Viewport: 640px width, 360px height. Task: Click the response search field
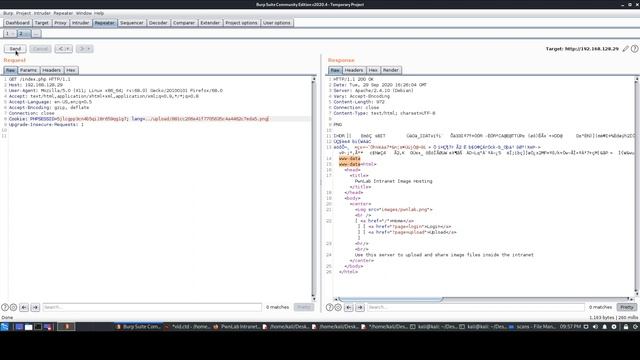point(476,307)
